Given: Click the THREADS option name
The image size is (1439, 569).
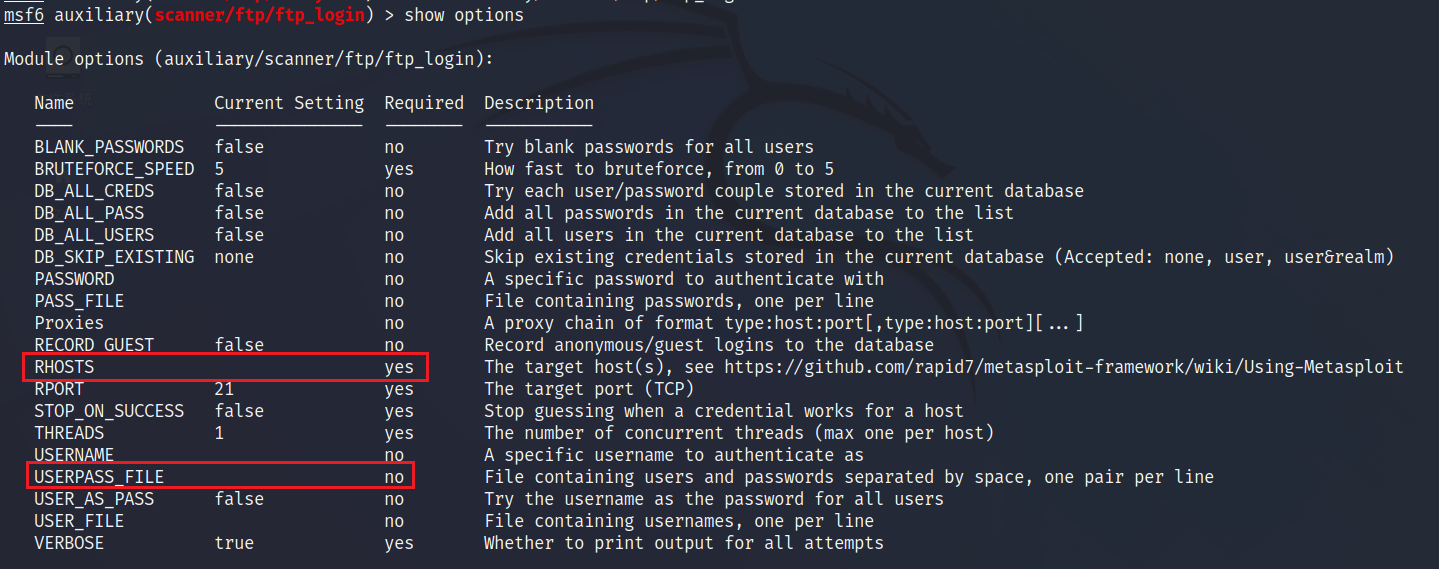Looking at the screenshot, I should (x=69, y=433).
